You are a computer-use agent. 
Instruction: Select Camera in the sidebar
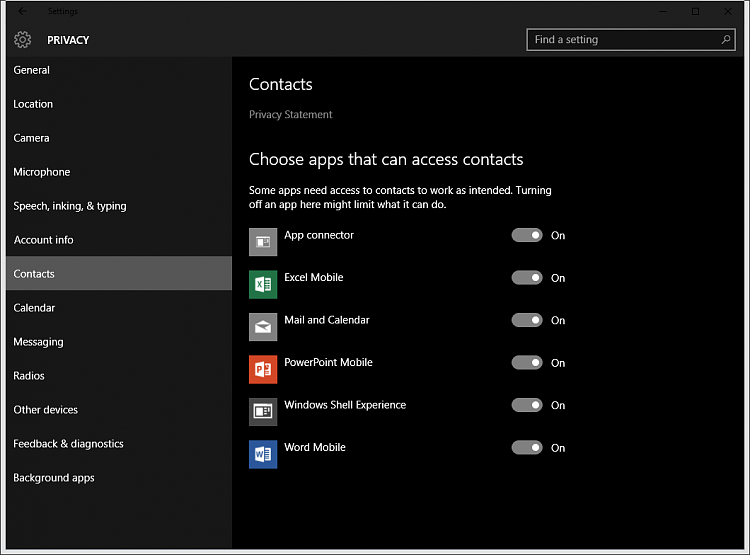pyautogui.click(x=119, y=138)
